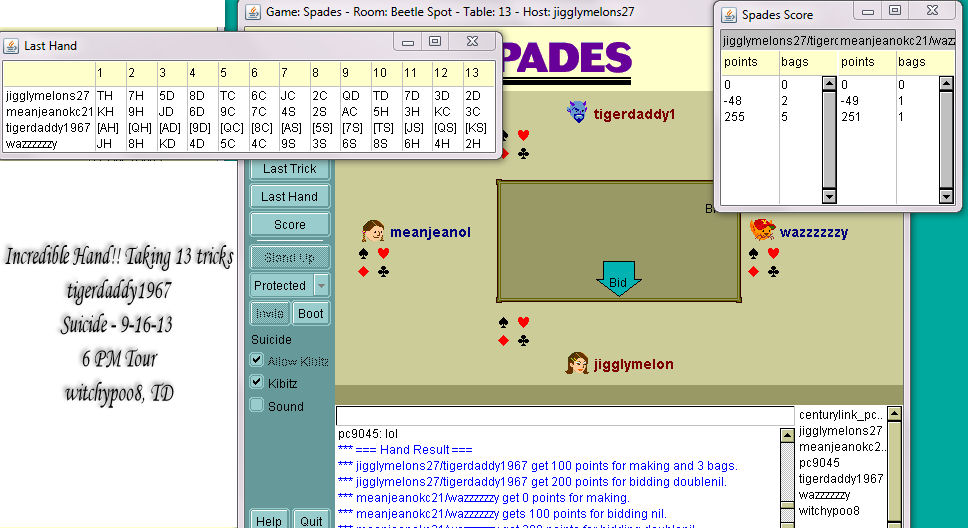Open the Score window button

pos(290,225)
